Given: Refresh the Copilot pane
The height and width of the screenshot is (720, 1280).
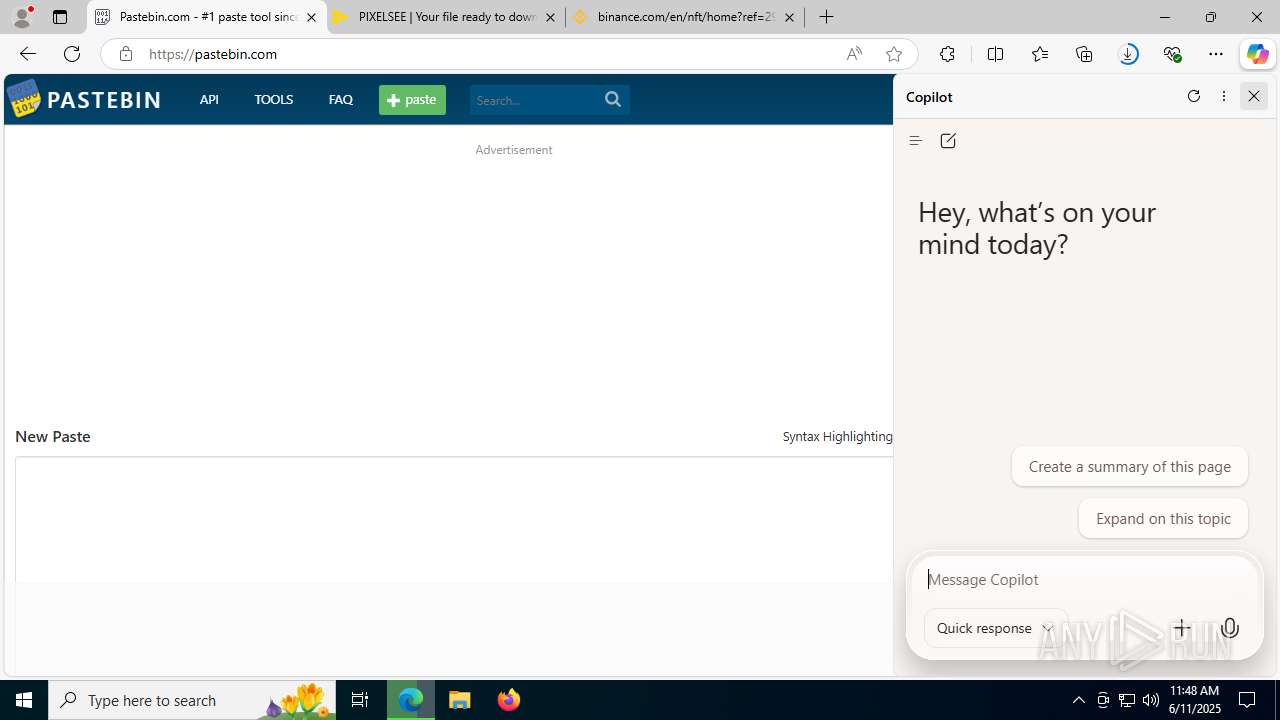Looking at the screenshot, I should point(1193,96).
